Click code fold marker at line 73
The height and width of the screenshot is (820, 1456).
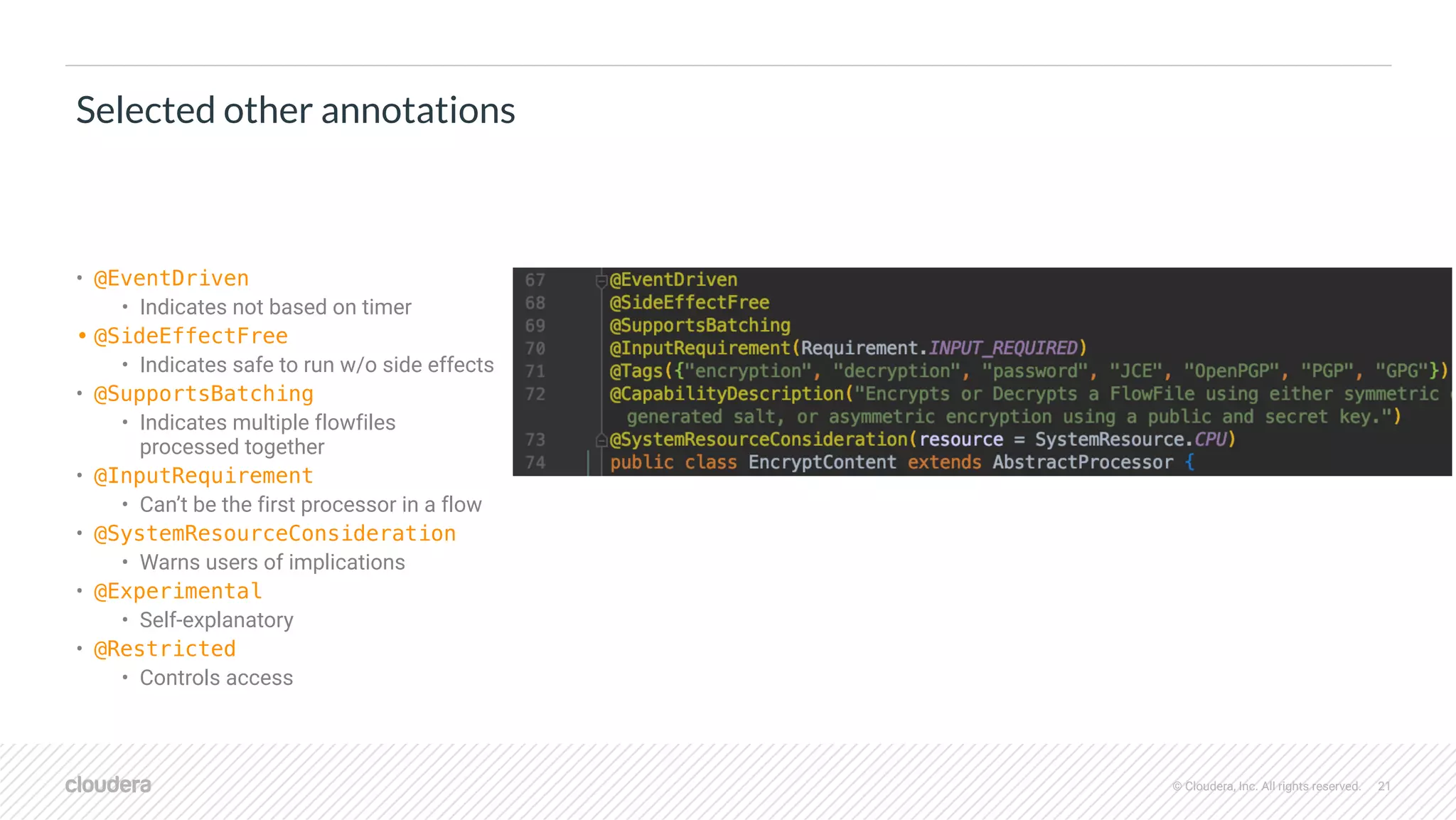[x=601, y=440]
